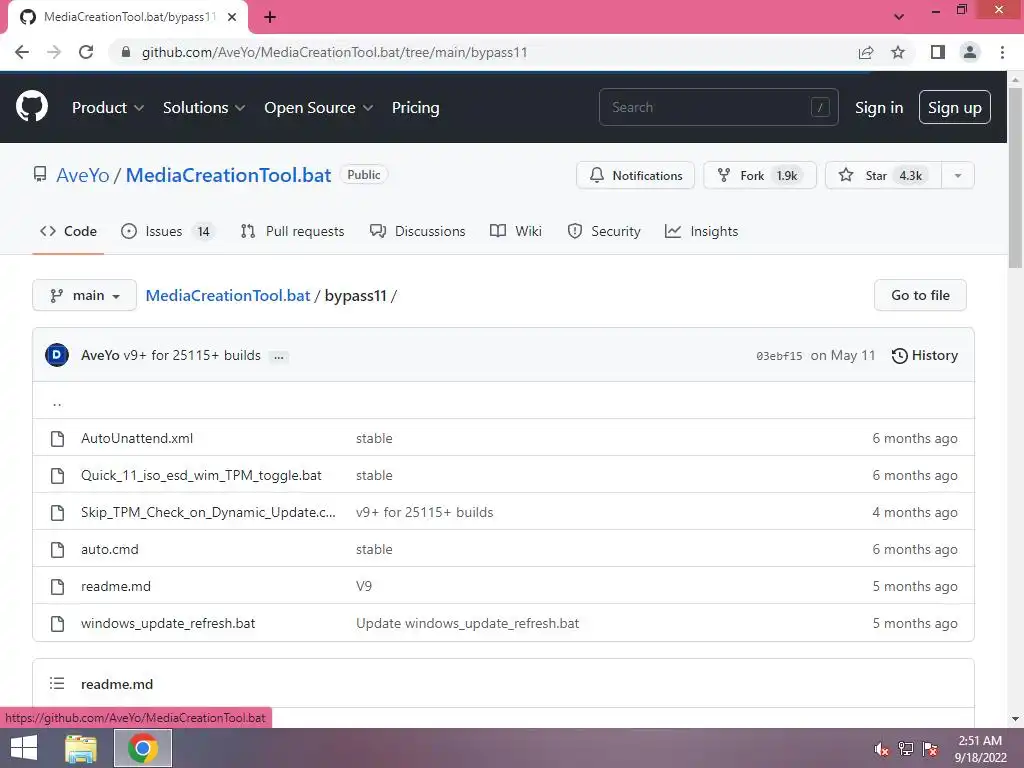Screen dimensions: 1024x768
Task: Open readme.md file in list
Action: [116, 586]
